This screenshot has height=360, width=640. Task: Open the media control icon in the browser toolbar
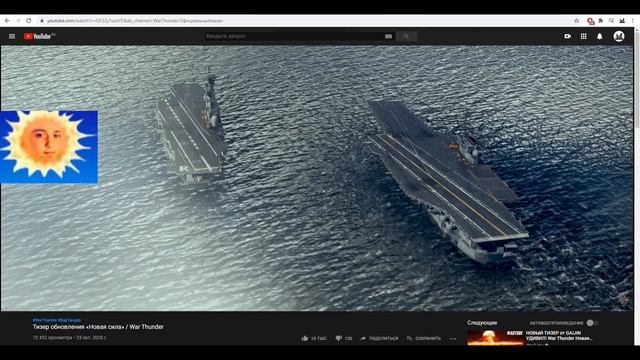point(611,20)
